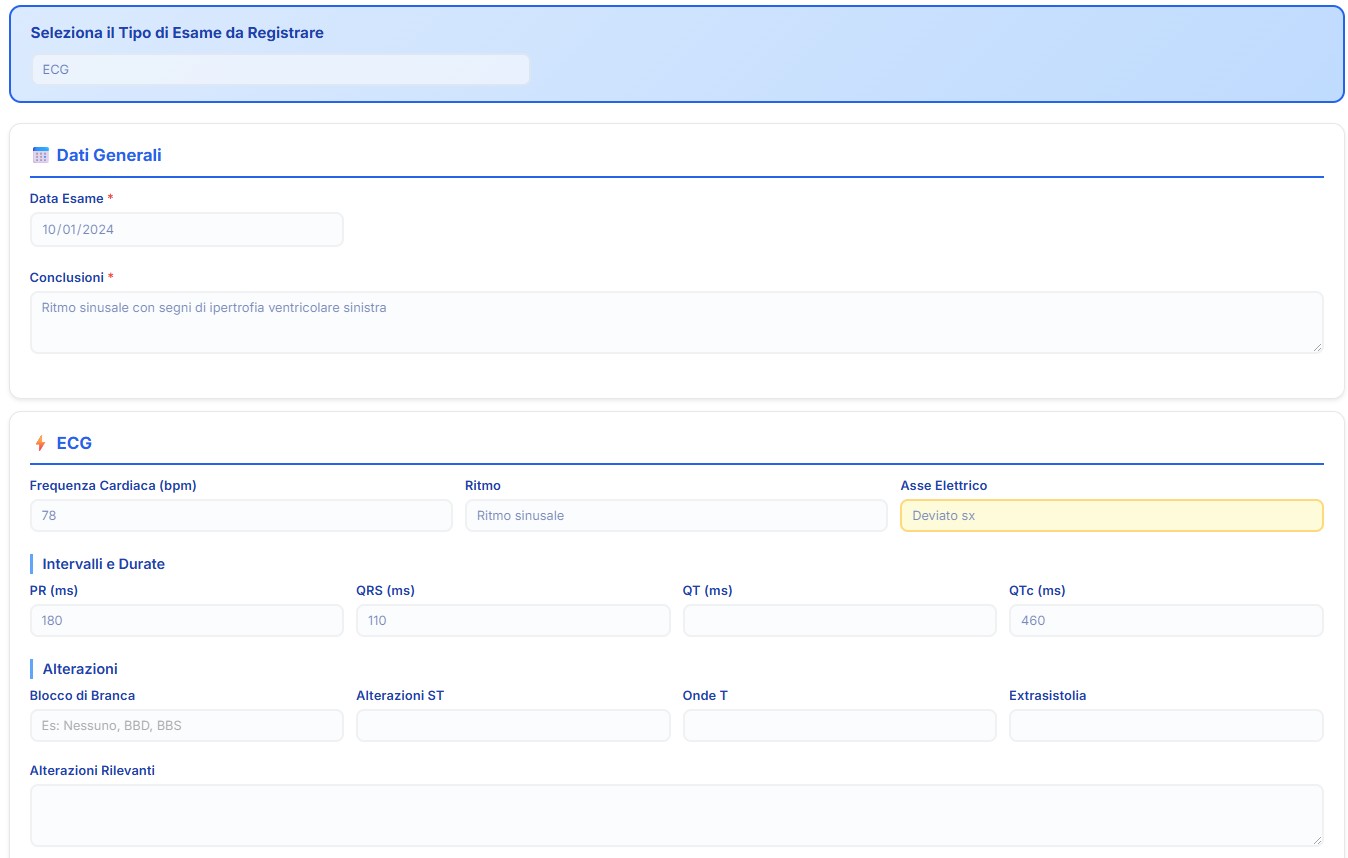Focus the highlighted Asse Elettrico field
The image size is (1348, 858).
(x=1111, y=516)
